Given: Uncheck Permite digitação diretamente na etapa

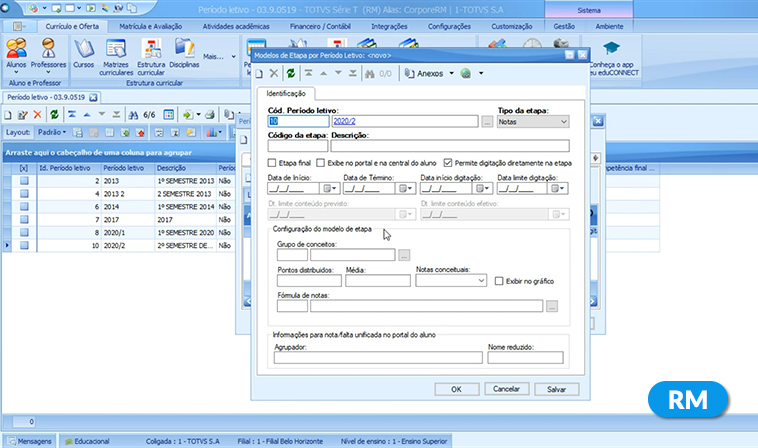Looking at the screenshot, I should [x=446, y=162].
